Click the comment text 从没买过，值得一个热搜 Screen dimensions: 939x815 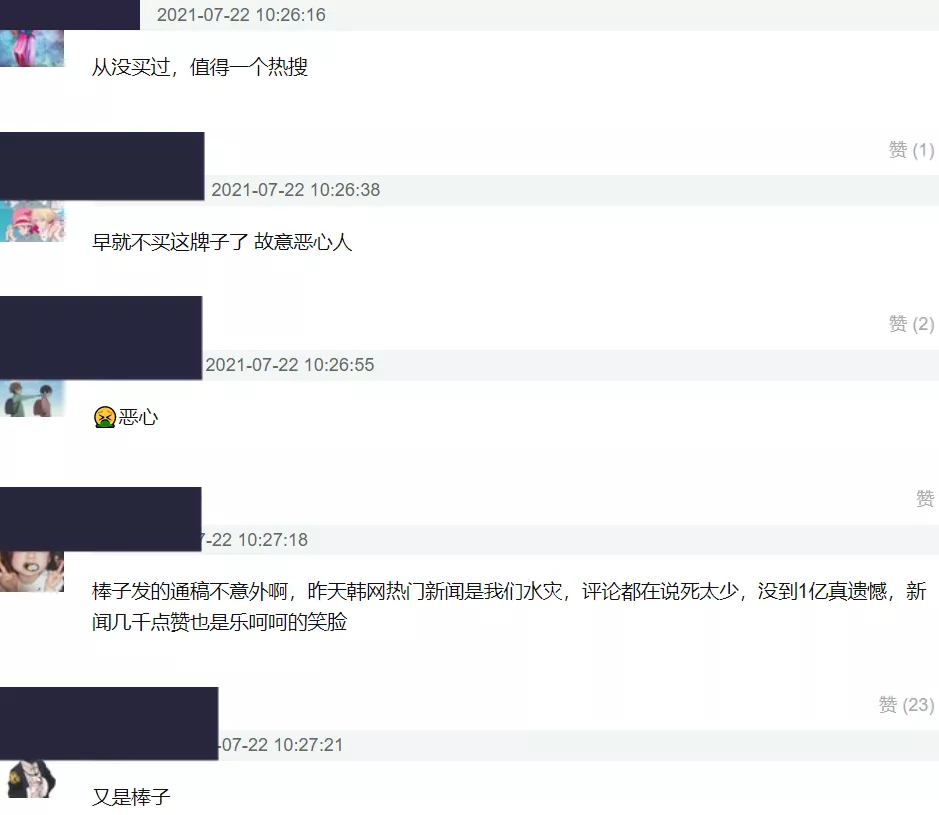(x=200, y=67)
